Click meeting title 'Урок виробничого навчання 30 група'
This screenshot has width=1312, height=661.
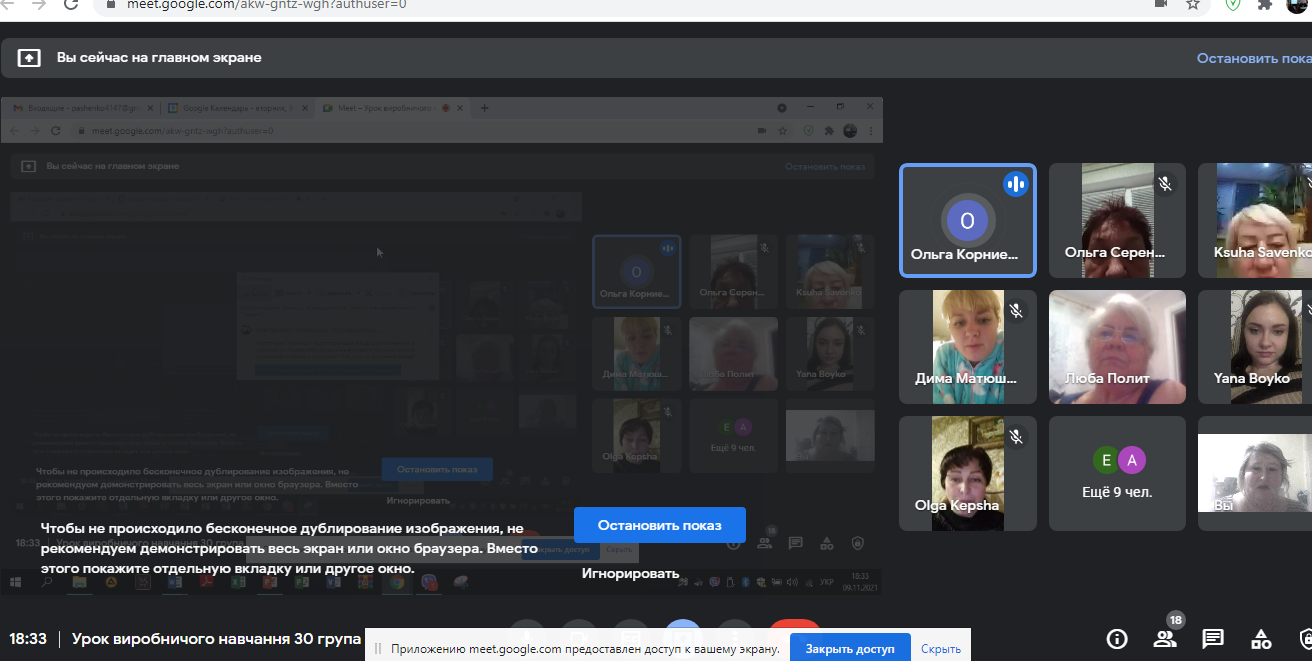(215, 639)
